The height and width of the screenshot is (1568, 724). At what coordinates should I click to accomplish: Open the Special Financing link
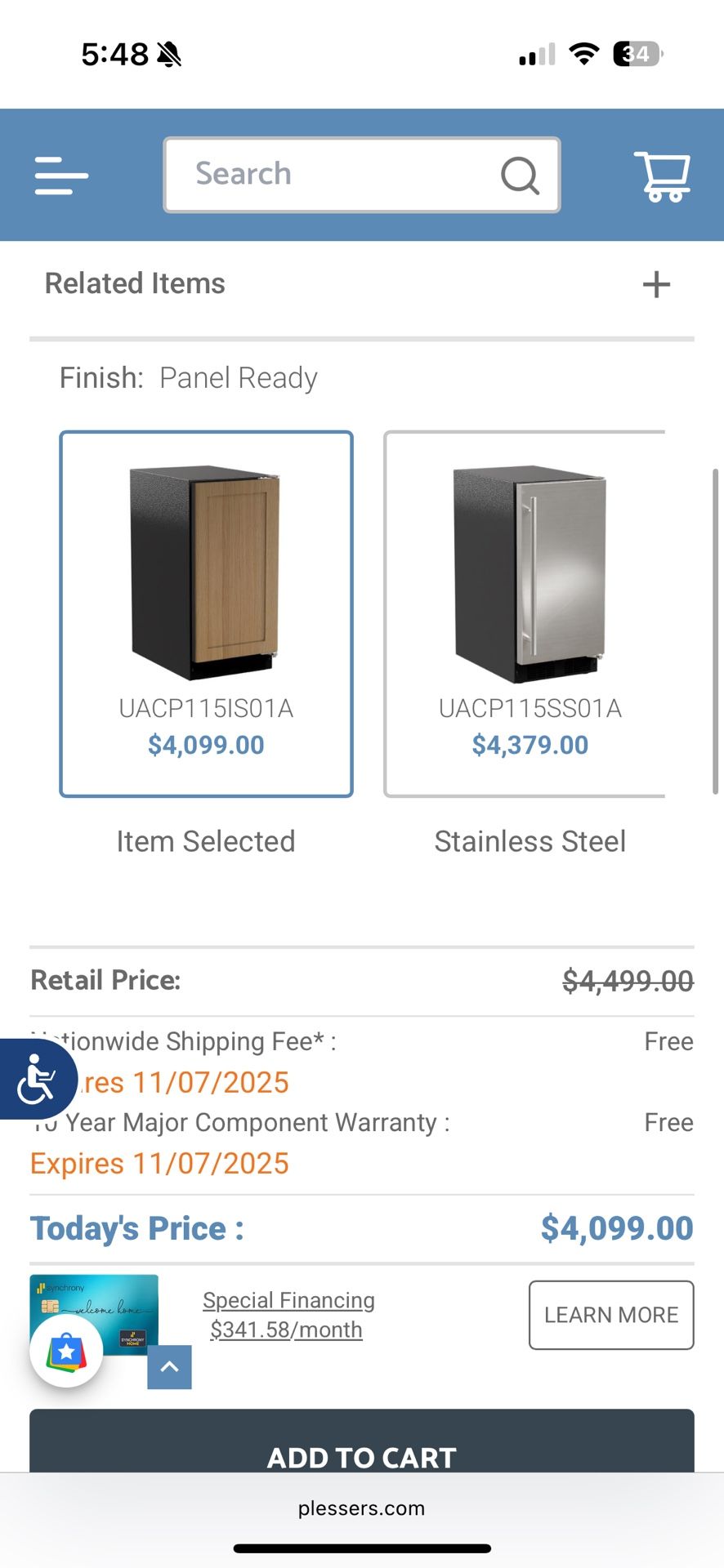coord(288,1300)
